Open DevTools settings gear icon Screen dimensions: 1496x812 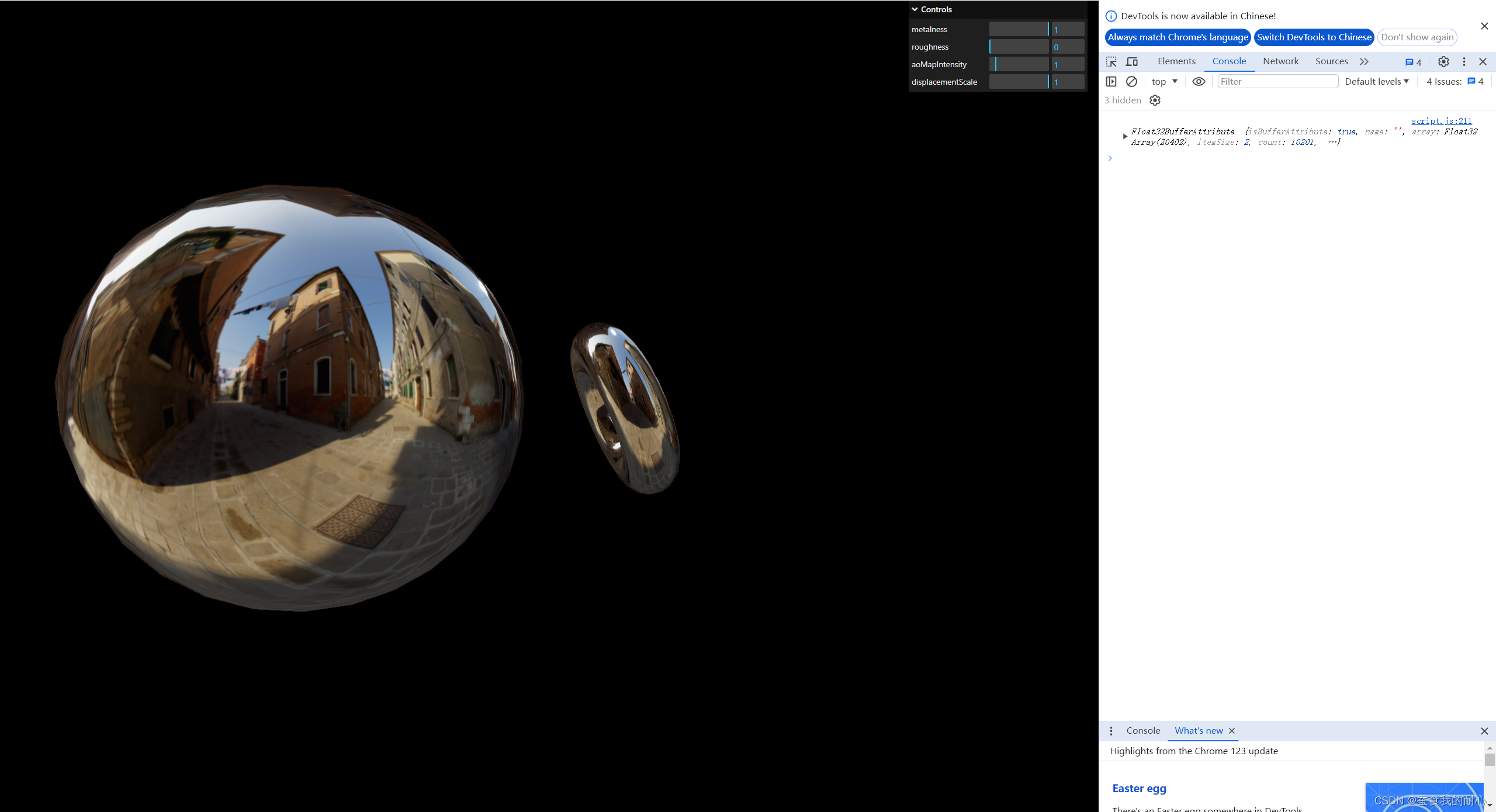pos(1443,61)
